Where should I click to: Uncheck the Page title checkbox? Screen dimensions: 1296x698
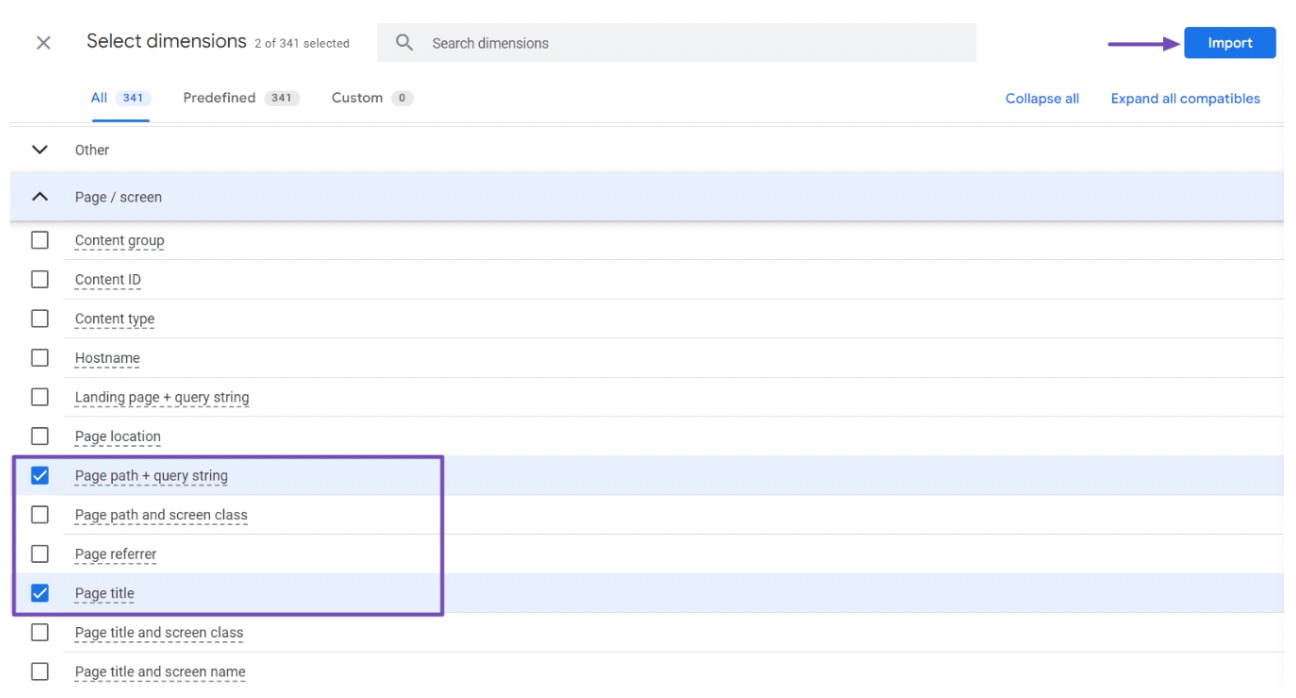40,593
